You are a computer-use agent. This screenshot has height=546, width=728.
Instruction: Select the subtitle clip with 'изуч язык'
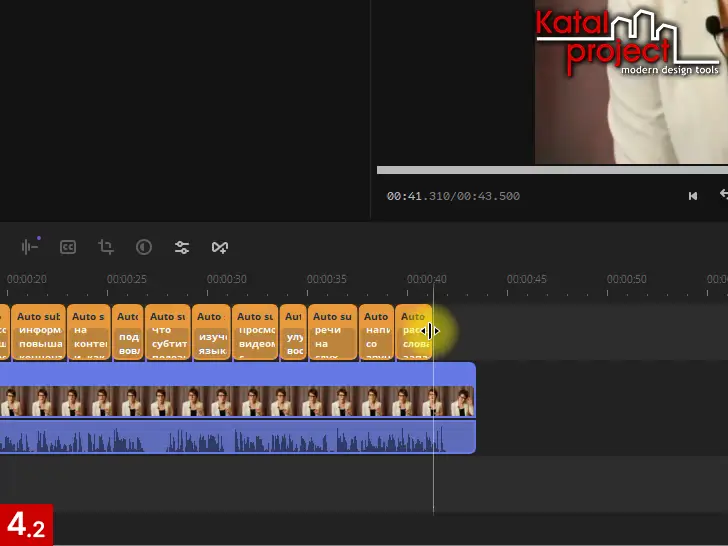(210, 332)
